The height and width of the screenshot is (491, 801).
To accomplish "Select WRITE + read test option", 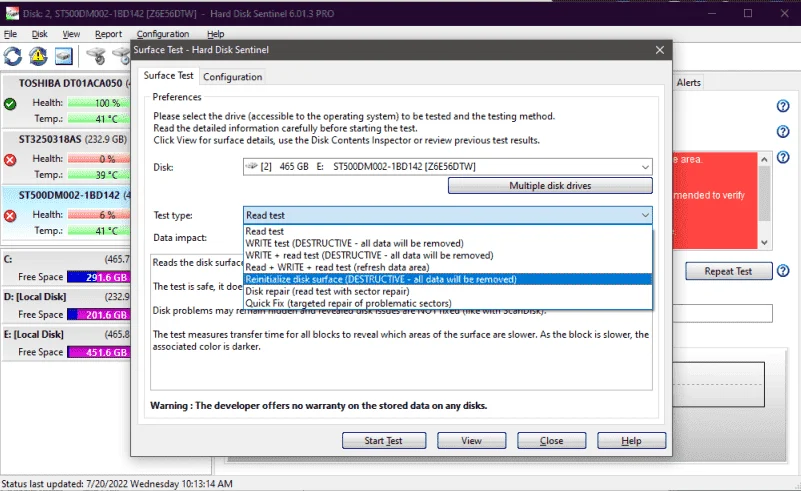I will tap(447, 255).
